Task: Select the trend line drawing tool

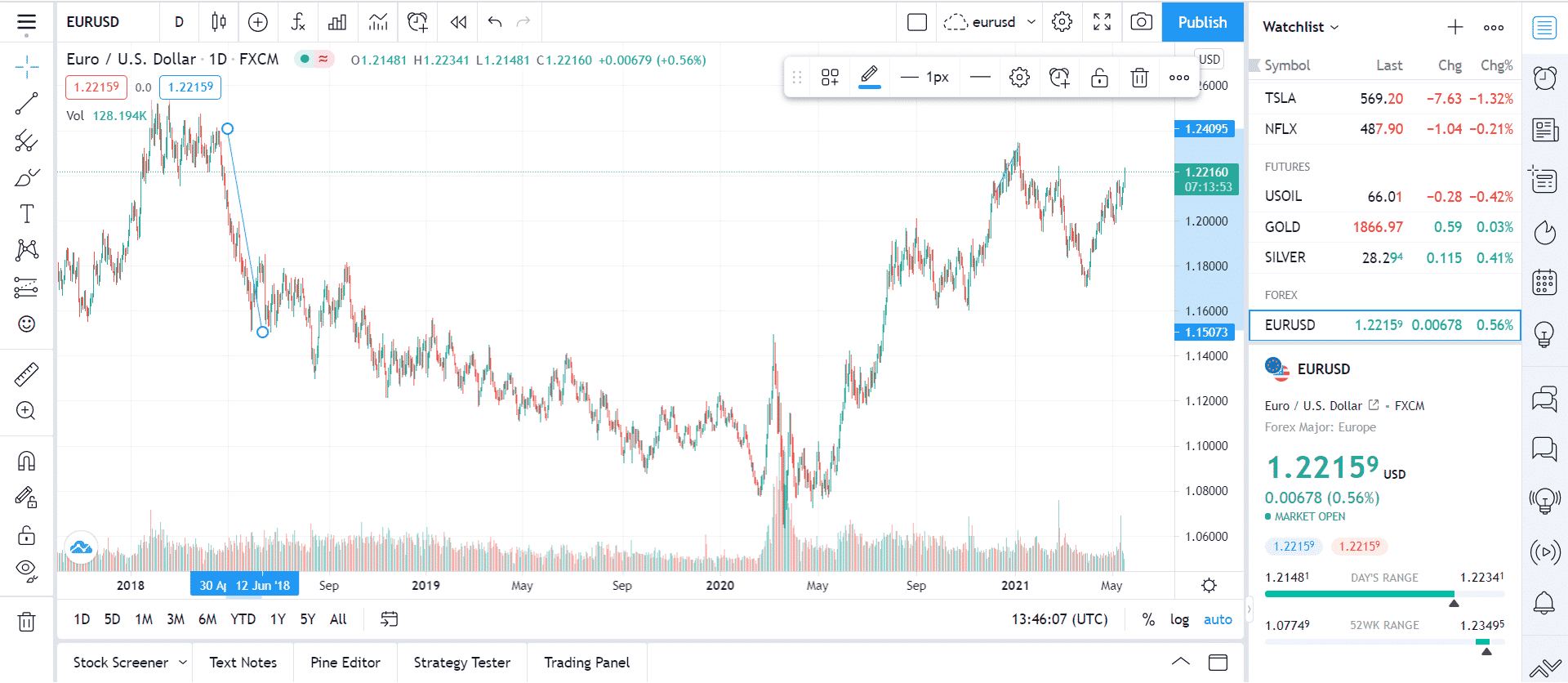Action: pyautogui.click(x=26, y=104)
